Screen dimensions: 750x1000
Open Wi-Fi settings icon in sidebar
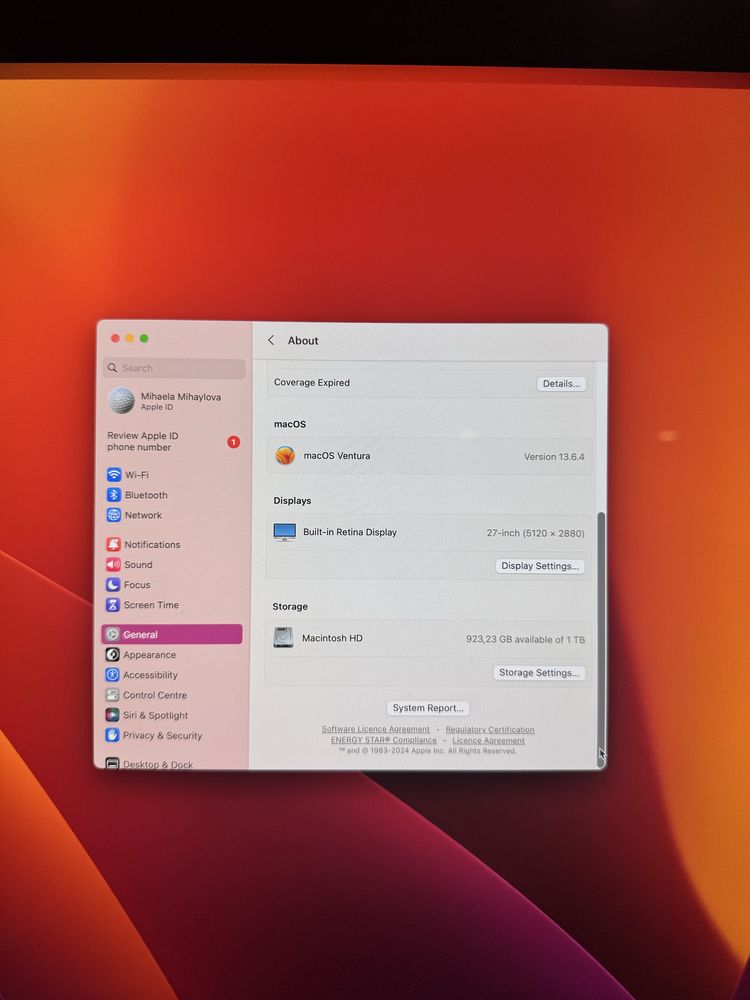[x=114, y=474]
